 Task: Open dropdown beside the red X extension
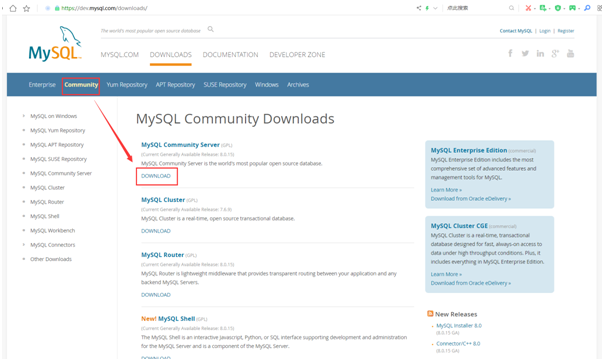(535, 8)
